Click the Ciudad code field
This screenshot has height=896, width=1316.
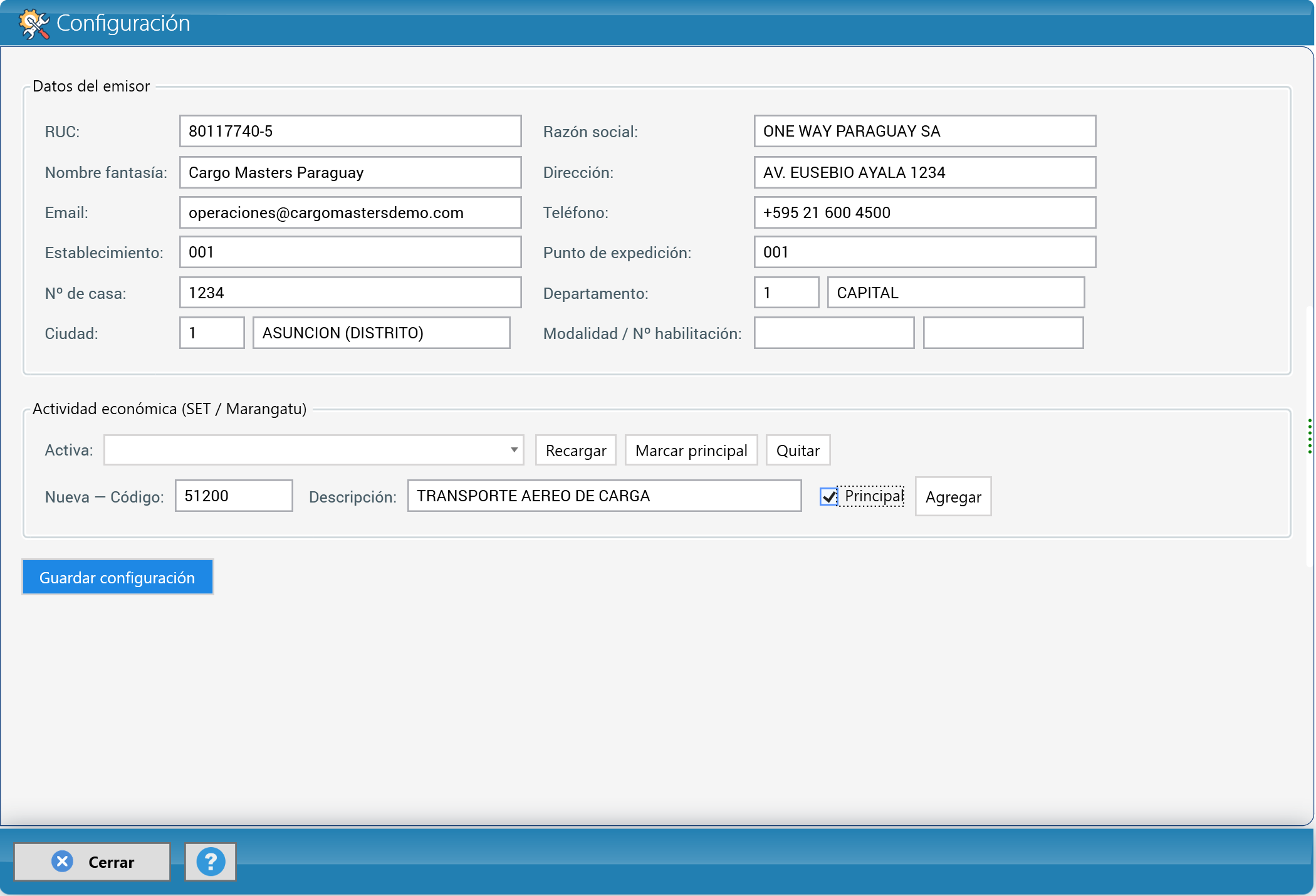pos(212,333)
